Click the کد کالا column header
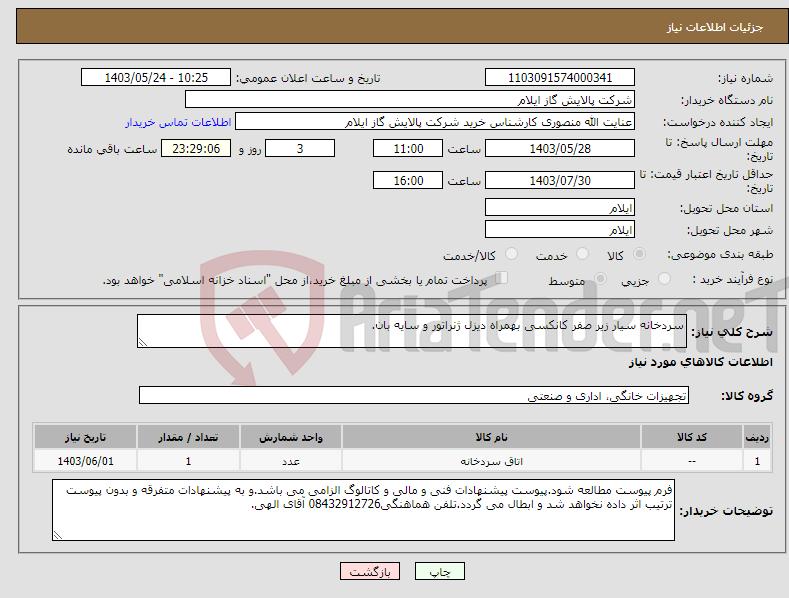 point(692,437)
